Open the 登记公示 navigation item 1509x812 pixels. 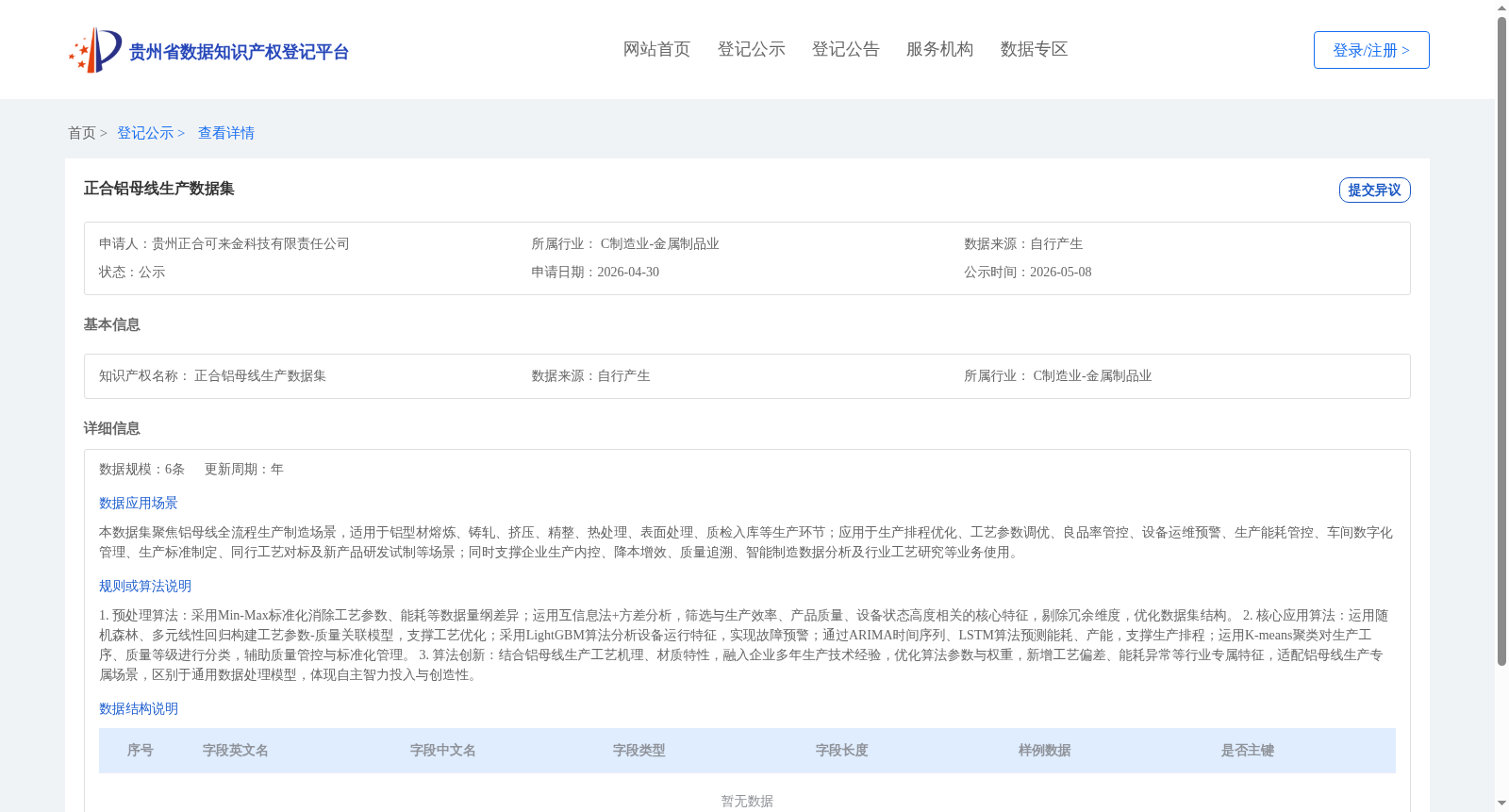pyautogui.click(x=751, y=49)
